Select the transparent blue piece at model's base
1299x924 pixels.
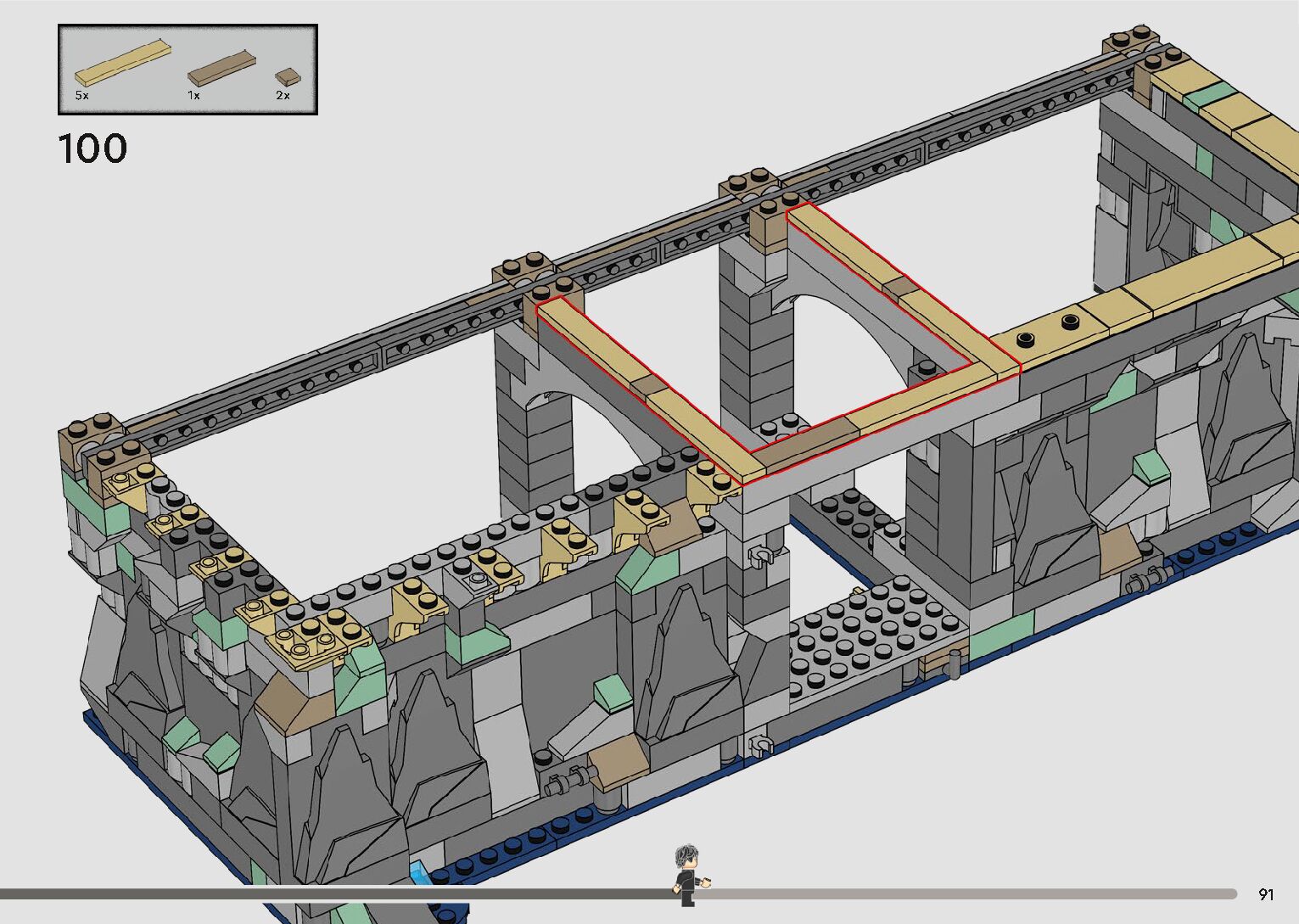(420, 873)
